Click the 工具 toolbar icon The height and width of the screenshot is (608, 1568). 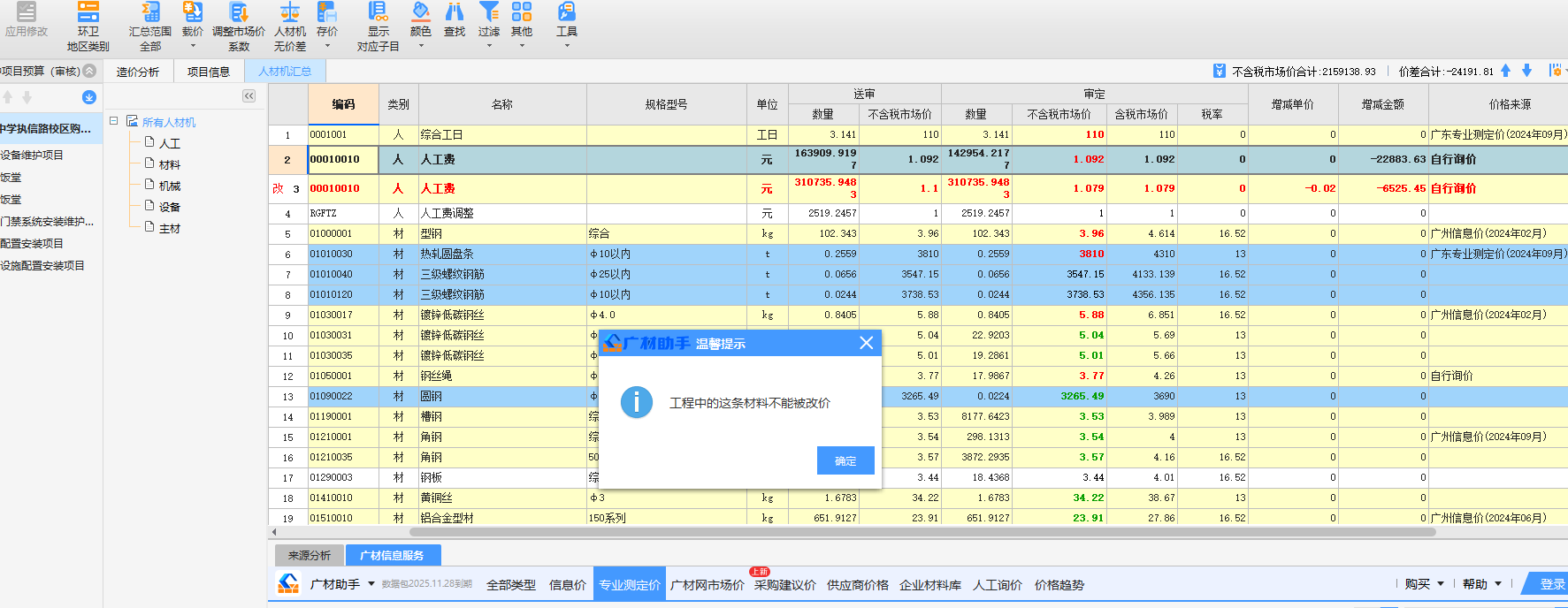pyautogui.click(x=567, y=11)
